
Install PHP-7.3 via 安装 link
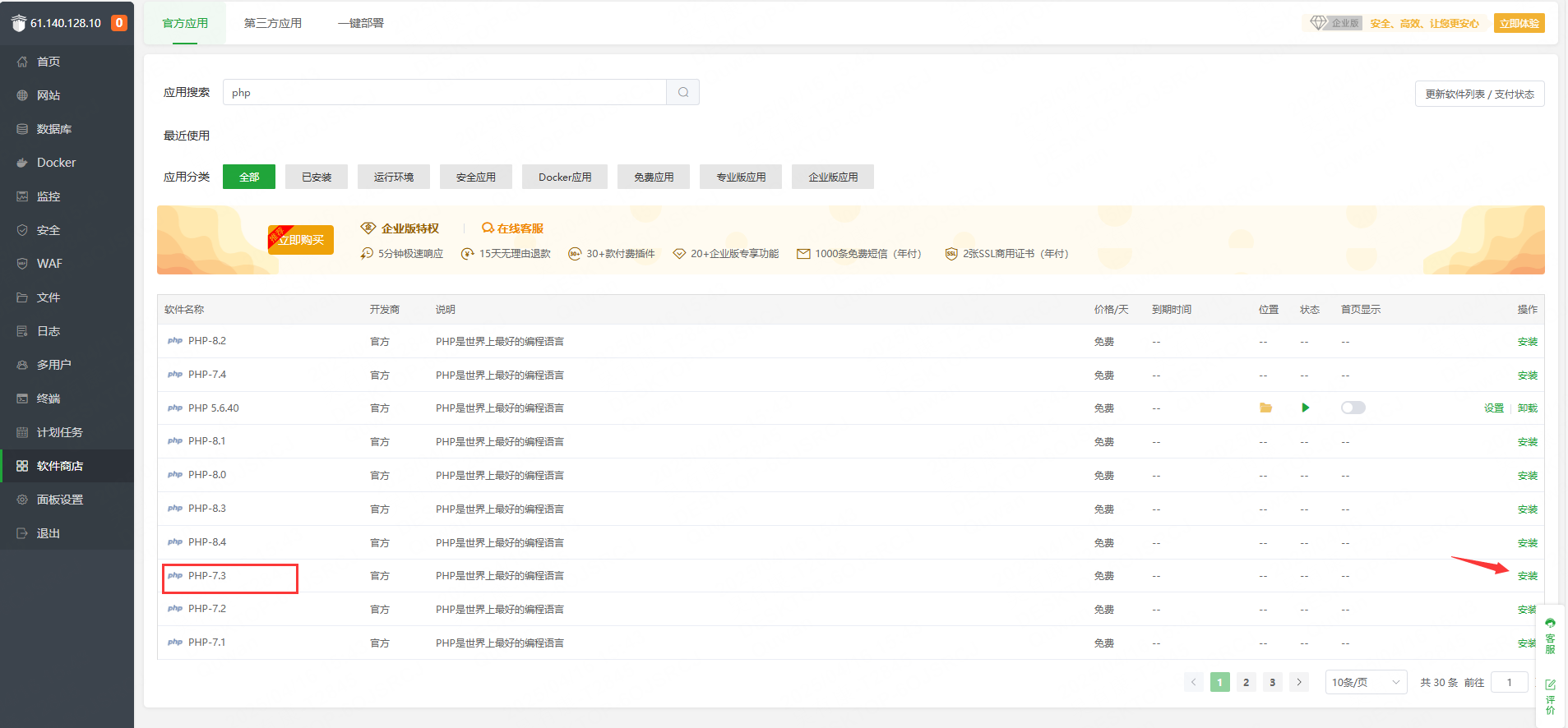click(1527, 576)
